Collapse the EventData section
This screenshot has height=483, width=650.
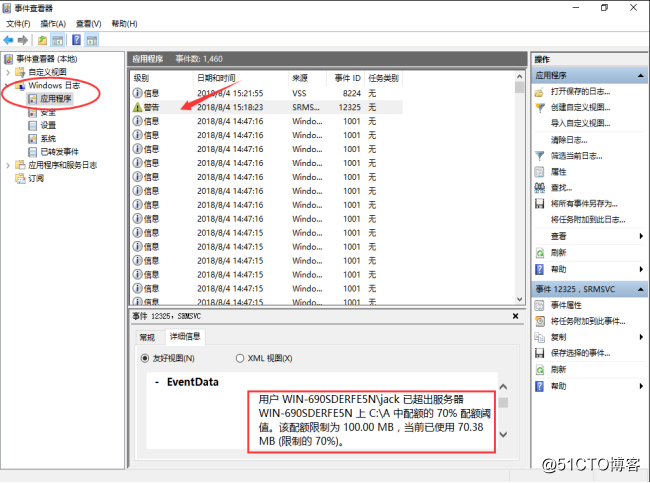click(157, 382)
